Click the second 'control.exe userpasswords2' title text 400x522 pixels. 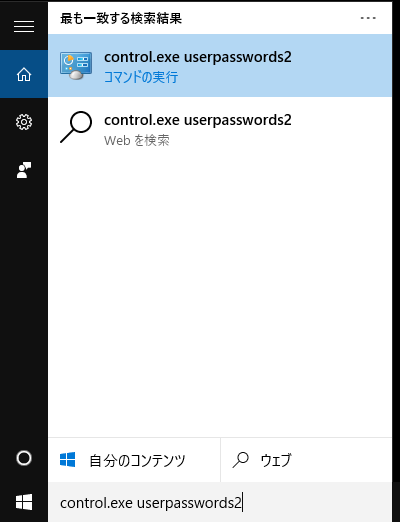click(198, 120)
